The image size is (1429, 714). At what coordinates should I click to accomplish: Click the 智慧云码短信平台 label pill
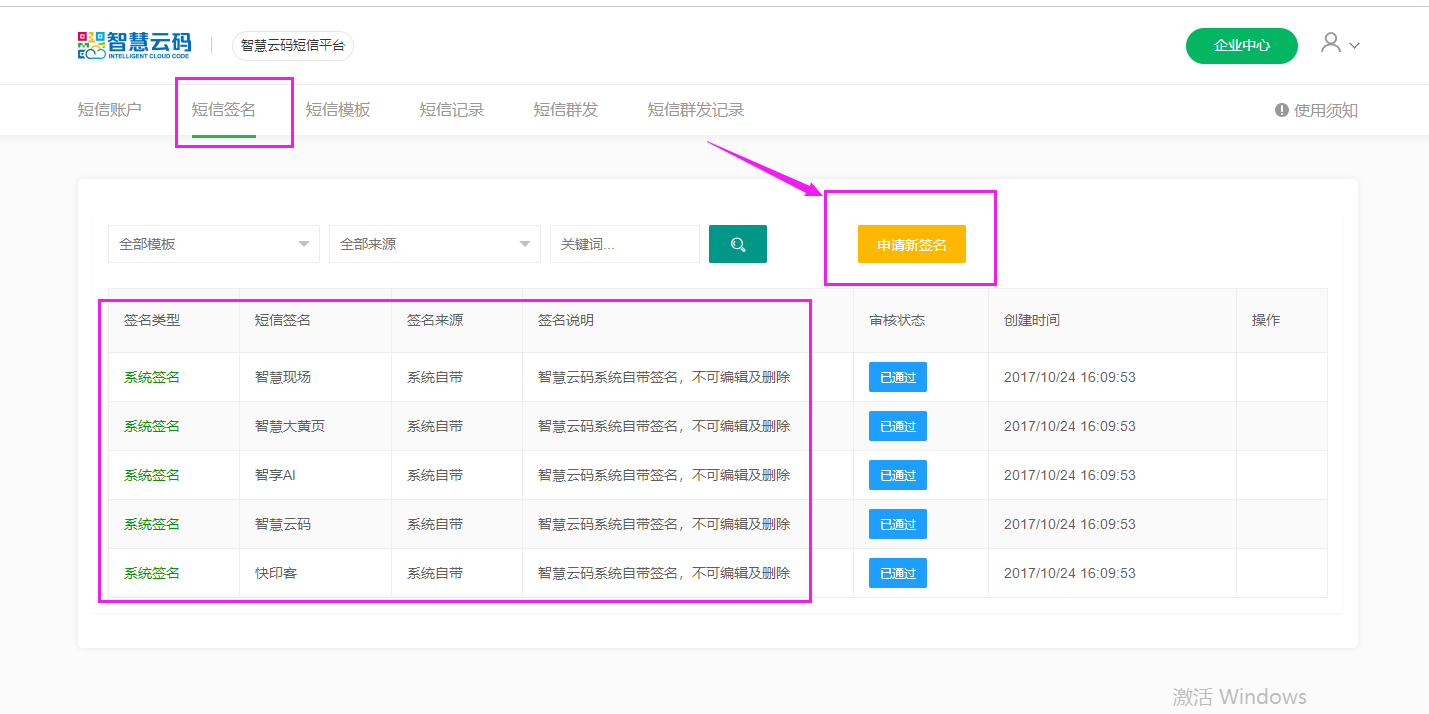pyautogui.click(x=292, y=46)
